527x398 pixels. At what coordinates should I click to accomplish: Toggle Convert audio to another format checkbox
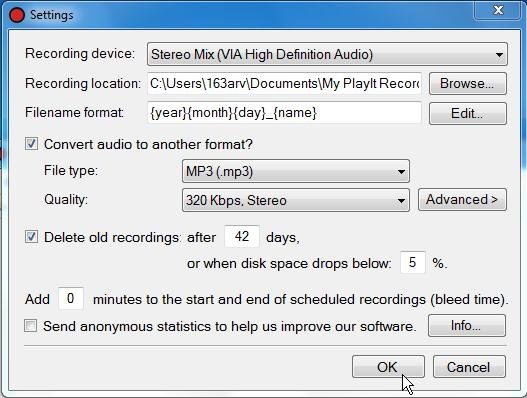[31, 144]
